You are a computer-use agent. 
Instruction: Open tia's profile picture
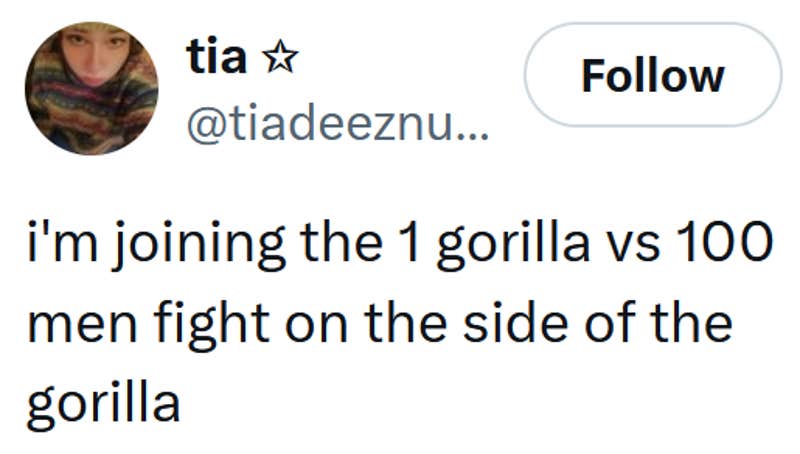pyautogui.click(x=91, y=88)
